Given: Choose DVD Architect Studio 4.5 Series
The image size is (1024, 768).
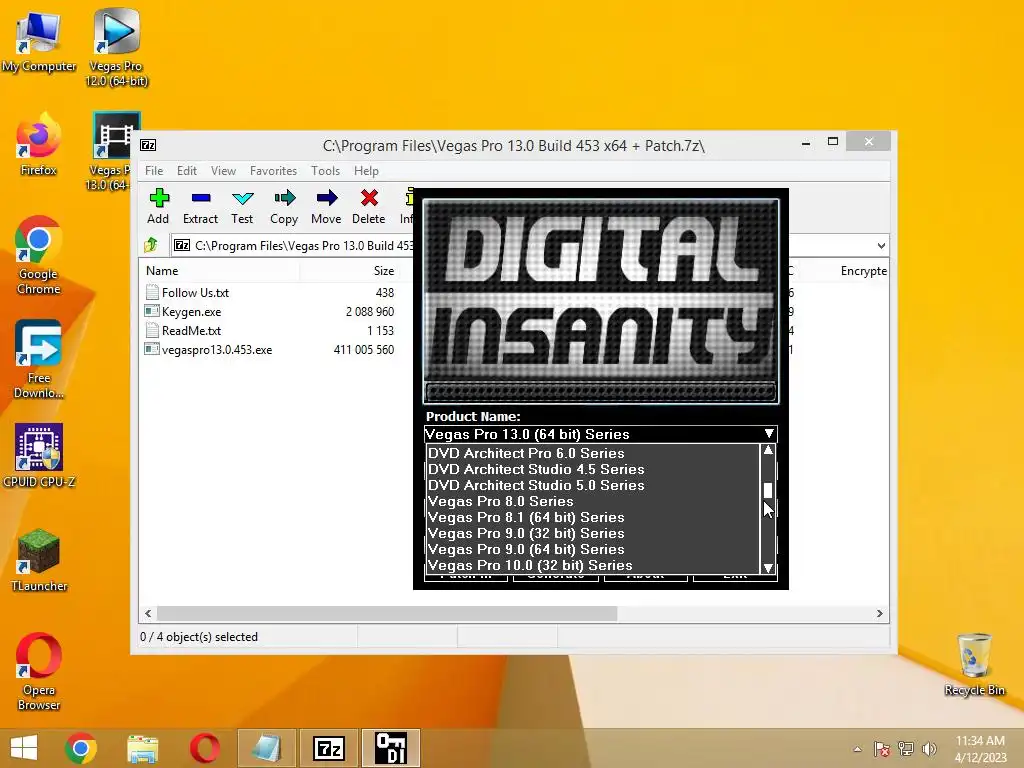Looking at the screenshot, I should (x=536, y=469).
